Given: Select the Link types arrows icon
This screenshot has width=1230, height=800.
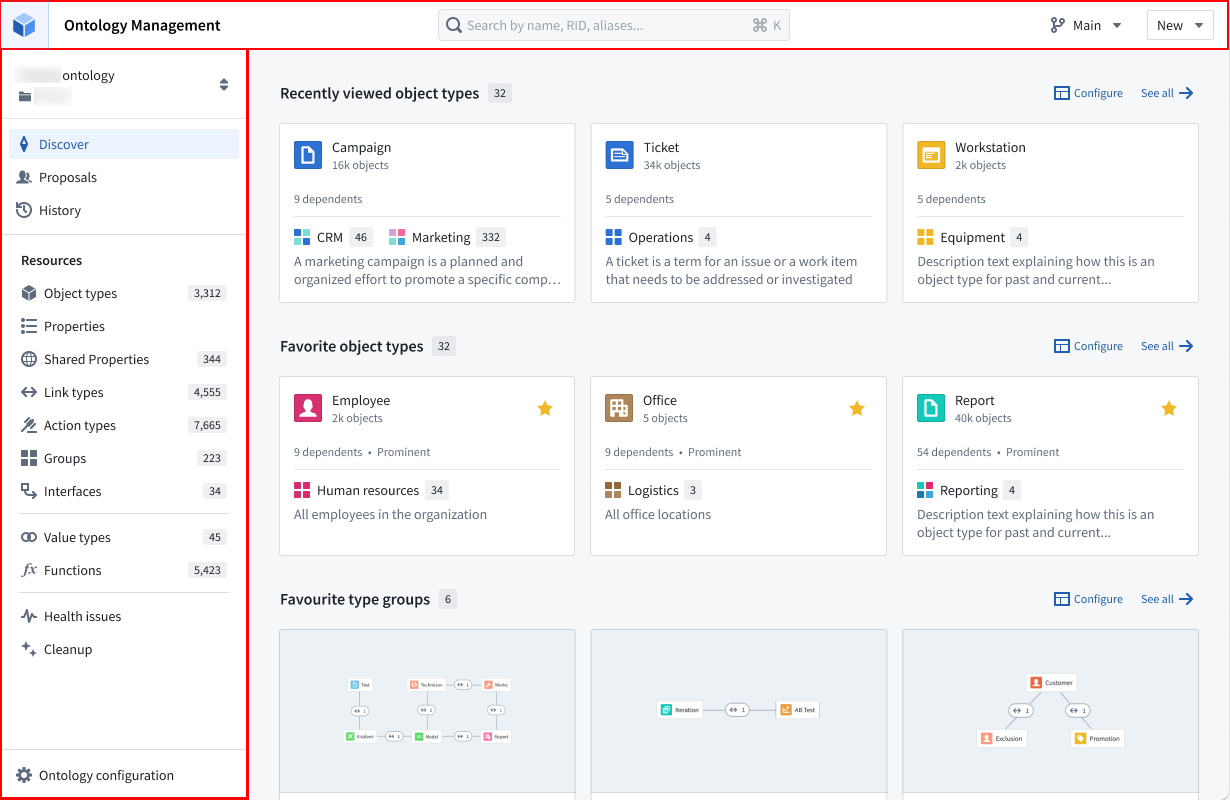Looking at the screenshot, I should pos(29,392).
